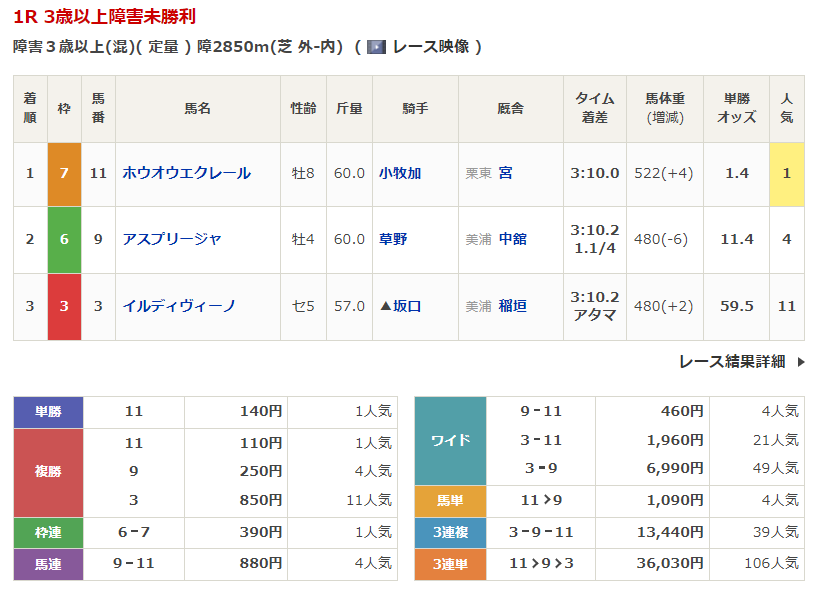821x591 pixels.
Task: Open trainer 中舘 stable page
Action: click(x=512, y=239)
